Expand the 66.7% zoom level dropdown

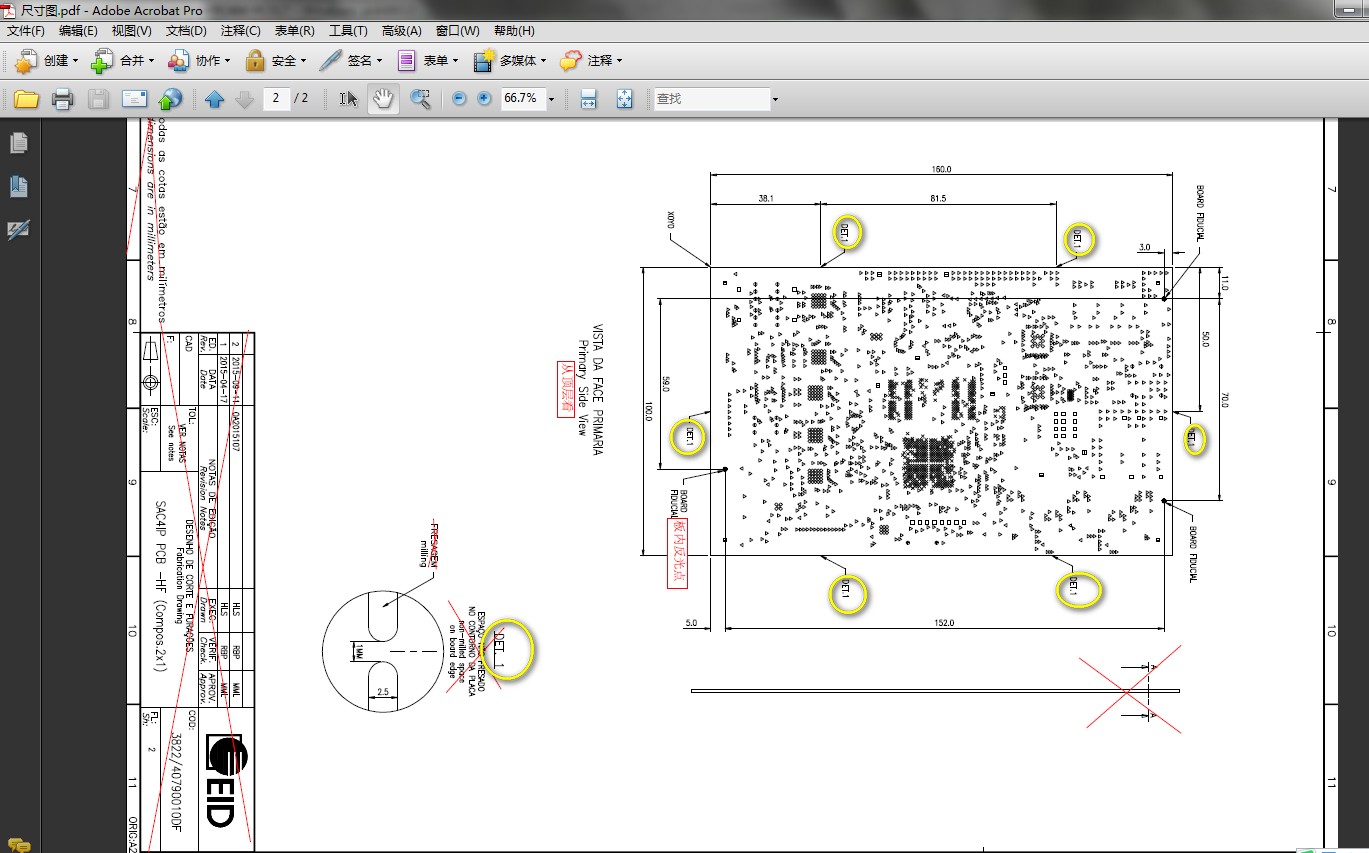(551, 99)
